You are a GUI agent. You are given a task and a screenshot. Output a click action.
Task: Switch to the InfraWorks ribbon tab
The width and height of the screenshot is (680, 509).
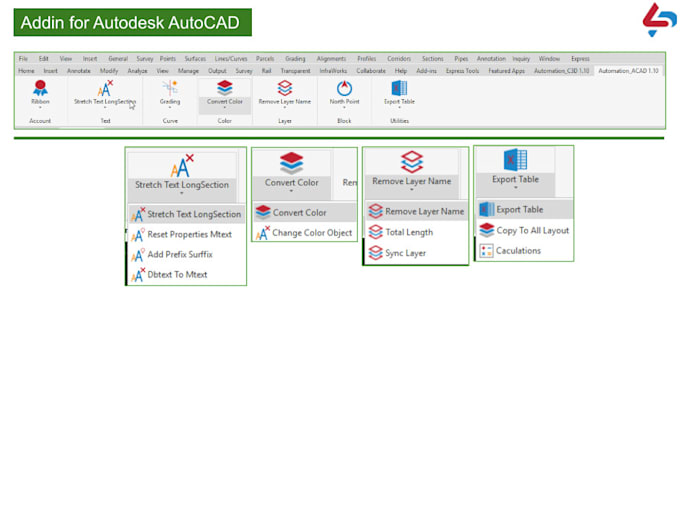(x=333, y=71)
